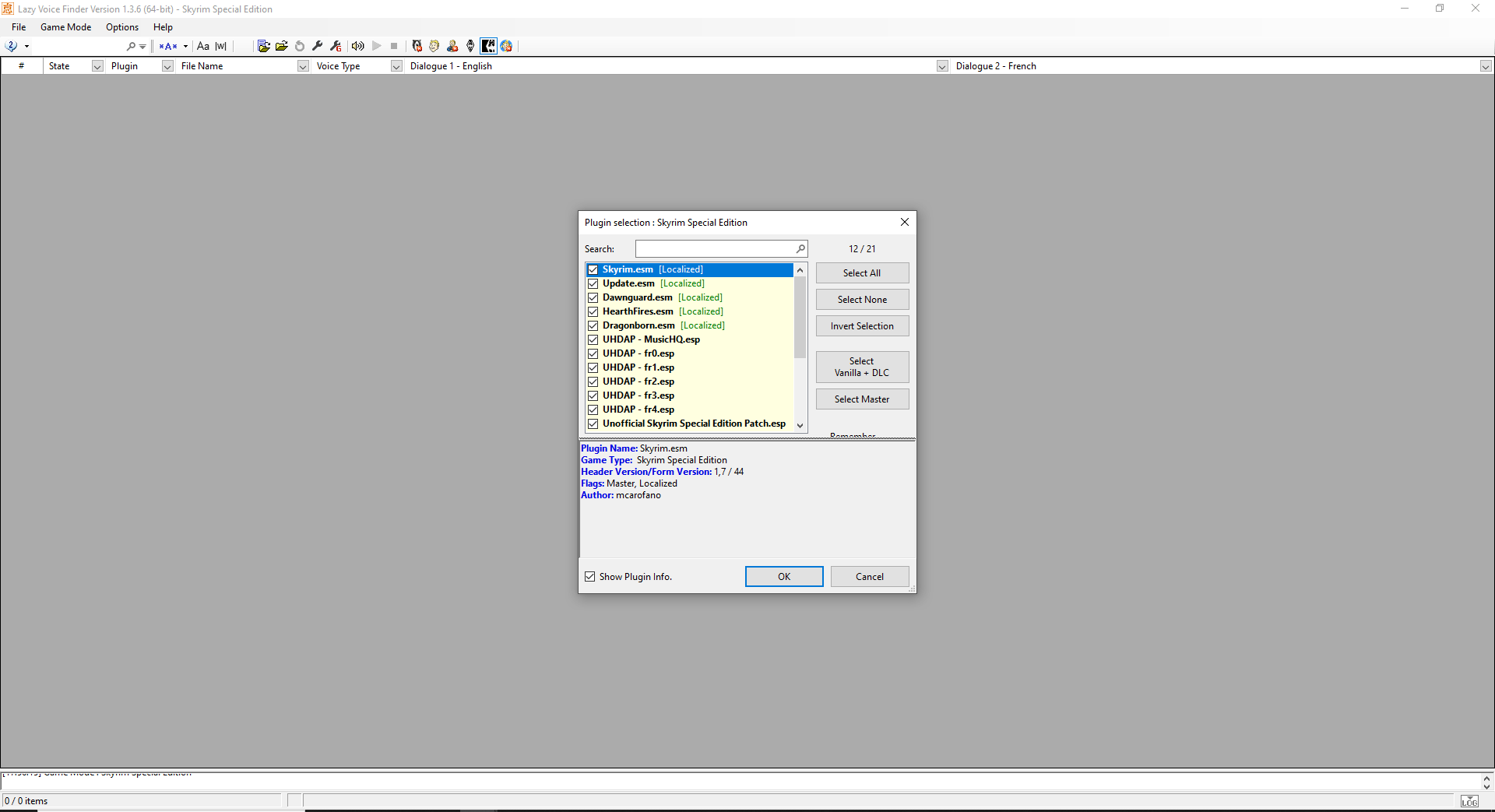Viewport: 1495px width, 812px height.
Task: Click the magnifier search icon in toolbar
Action: (131, 46)
